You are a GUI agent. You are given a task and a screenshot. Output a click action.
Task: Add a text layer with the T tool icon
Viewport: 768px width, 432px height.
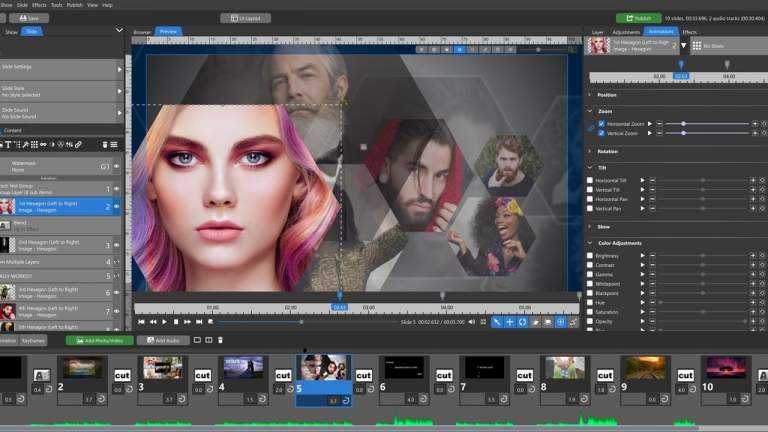(x=8, y=144)
